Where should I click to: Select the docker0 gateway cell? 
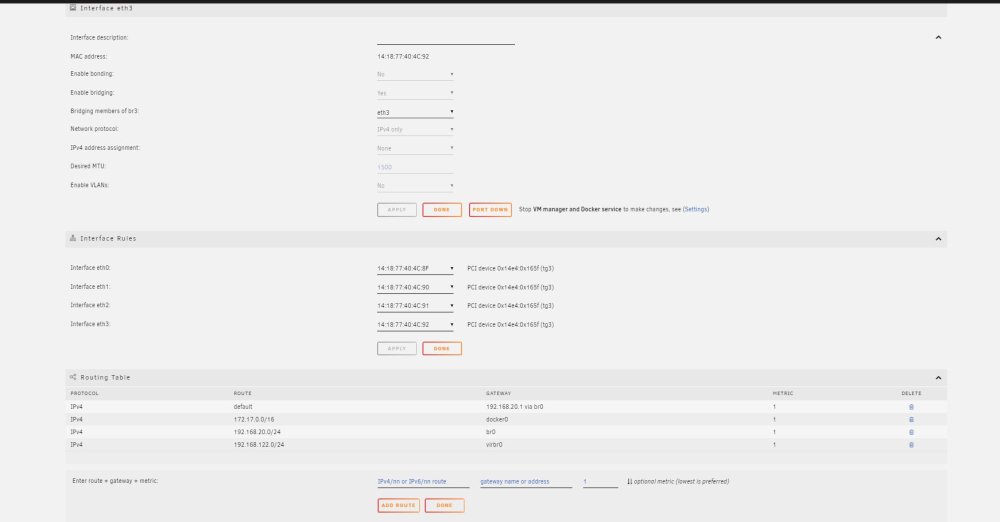click(x=497, y=419)
